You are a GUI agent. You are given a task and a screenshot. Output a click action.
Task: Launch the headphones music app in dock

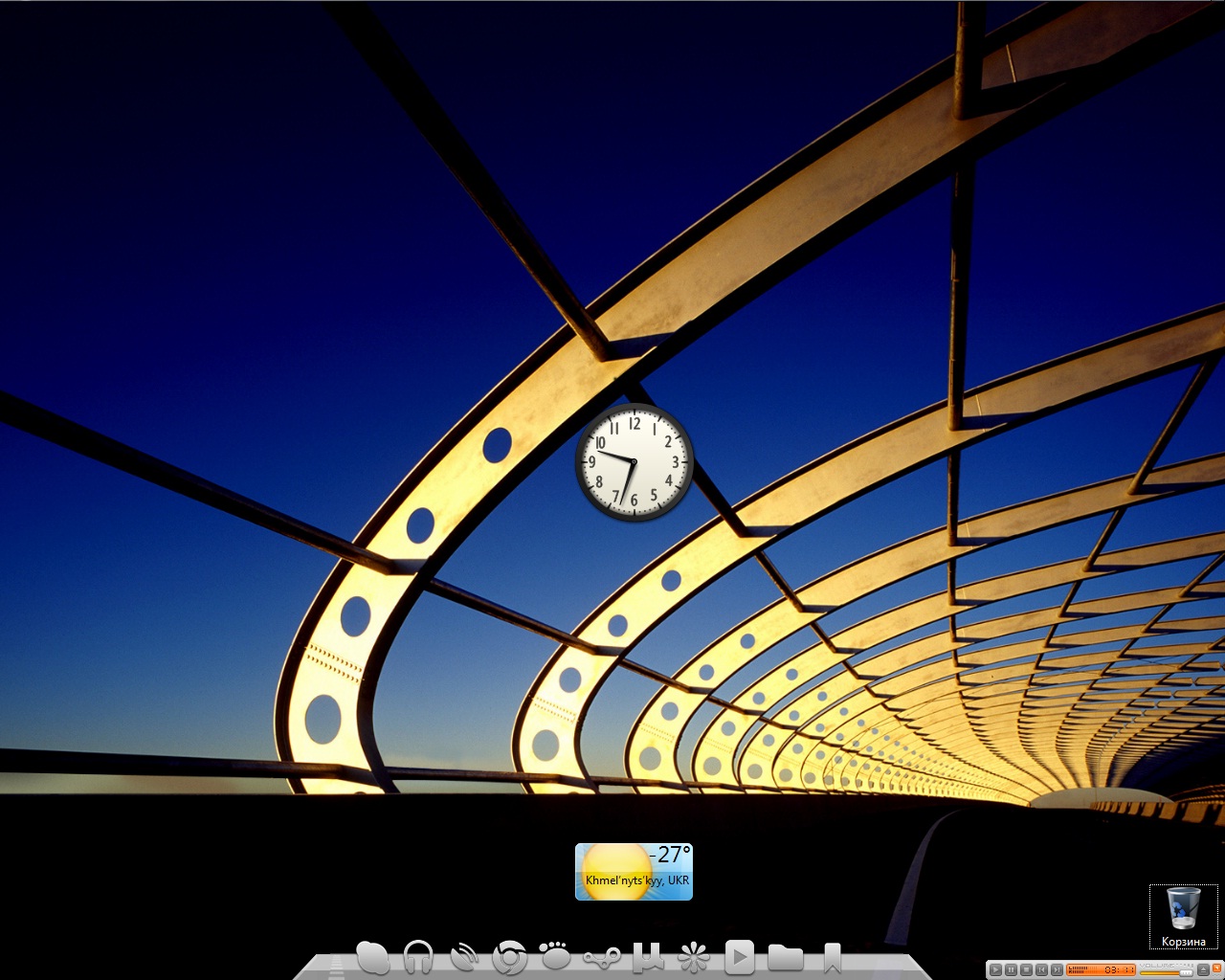418,956
